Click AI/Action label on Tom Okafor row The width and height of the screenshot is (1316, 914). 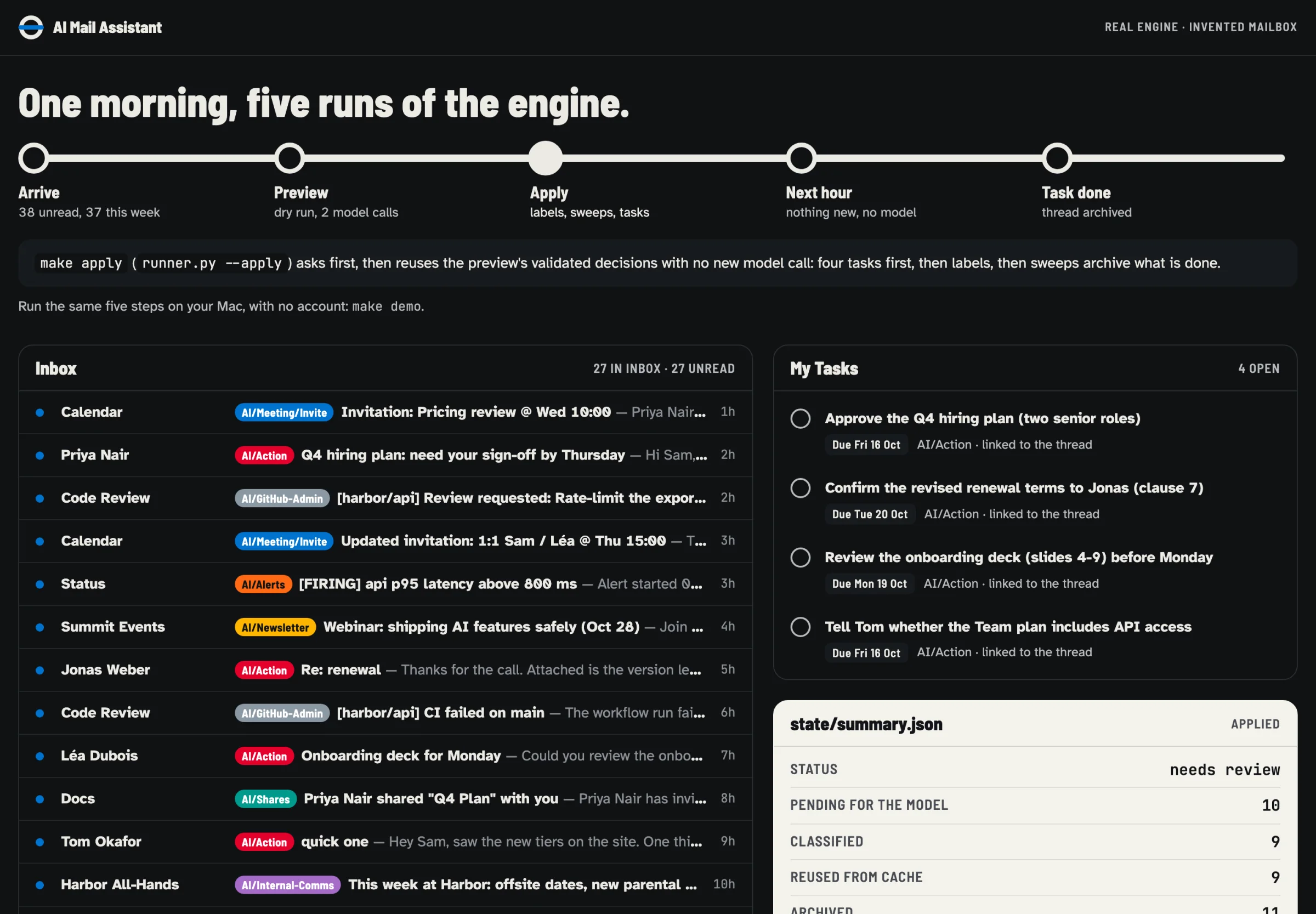coord(264,842)
